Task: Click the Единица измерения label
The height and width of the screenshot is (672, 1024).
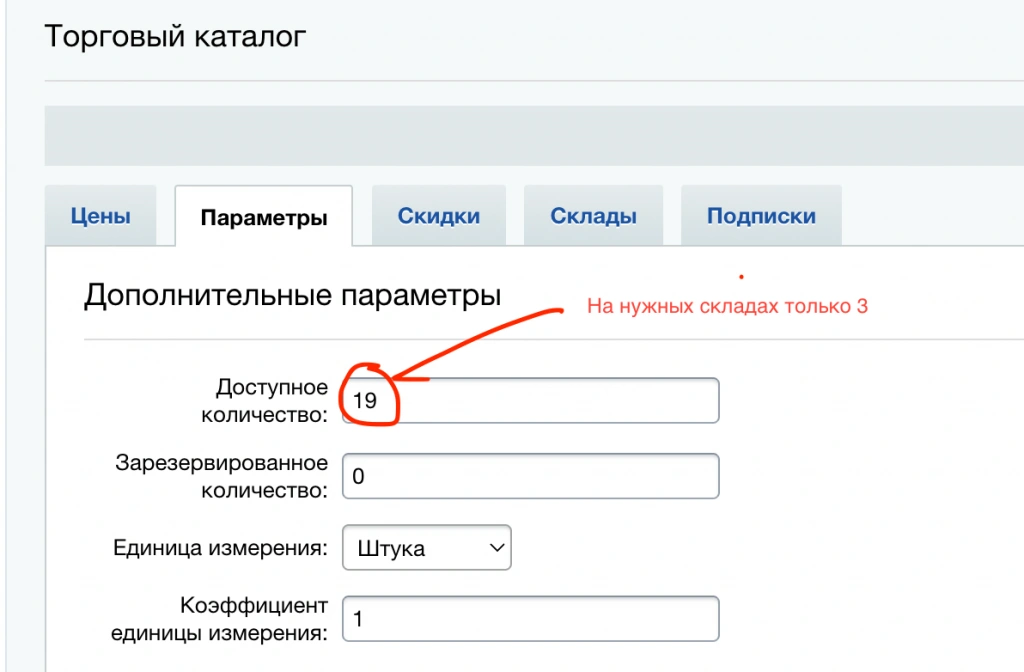Action: tap(221, 547)
